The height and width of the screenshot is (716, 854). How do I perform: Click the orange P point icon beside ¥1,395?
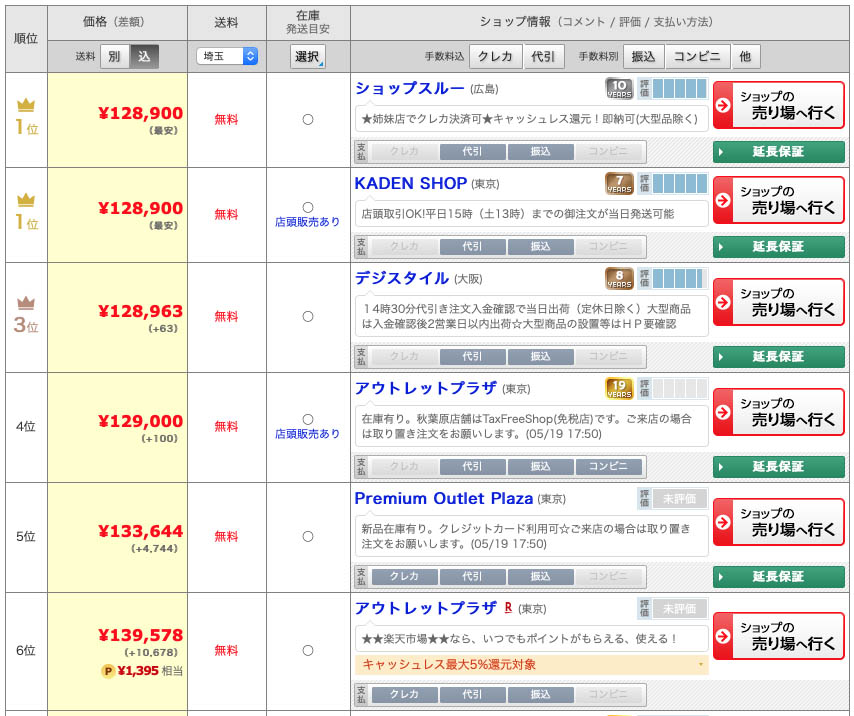click(x=108, y=671)
